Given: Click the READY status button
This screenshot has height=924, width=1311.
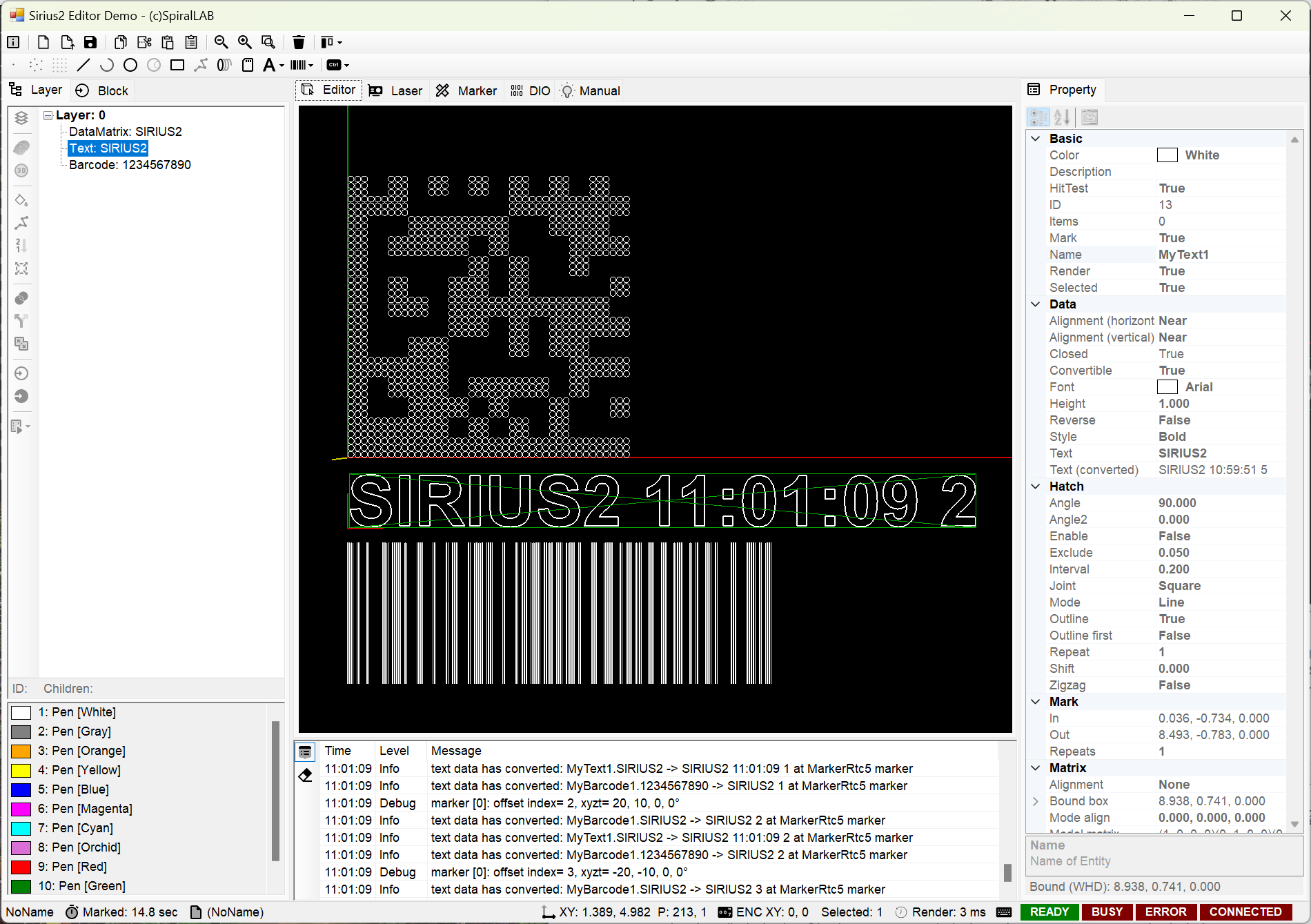Looking at the screenshot, I should 1049,912.
